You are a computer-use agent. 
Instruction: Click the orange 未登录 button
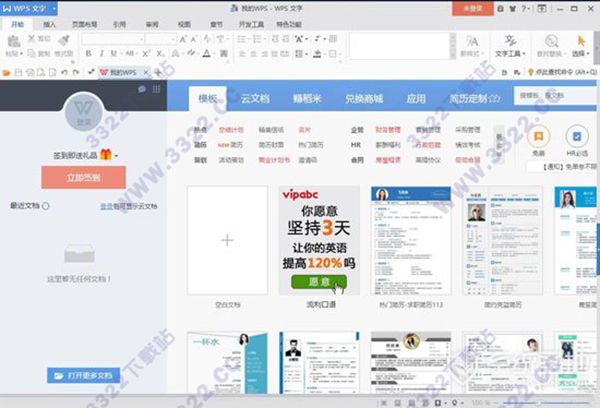(473, 8)
